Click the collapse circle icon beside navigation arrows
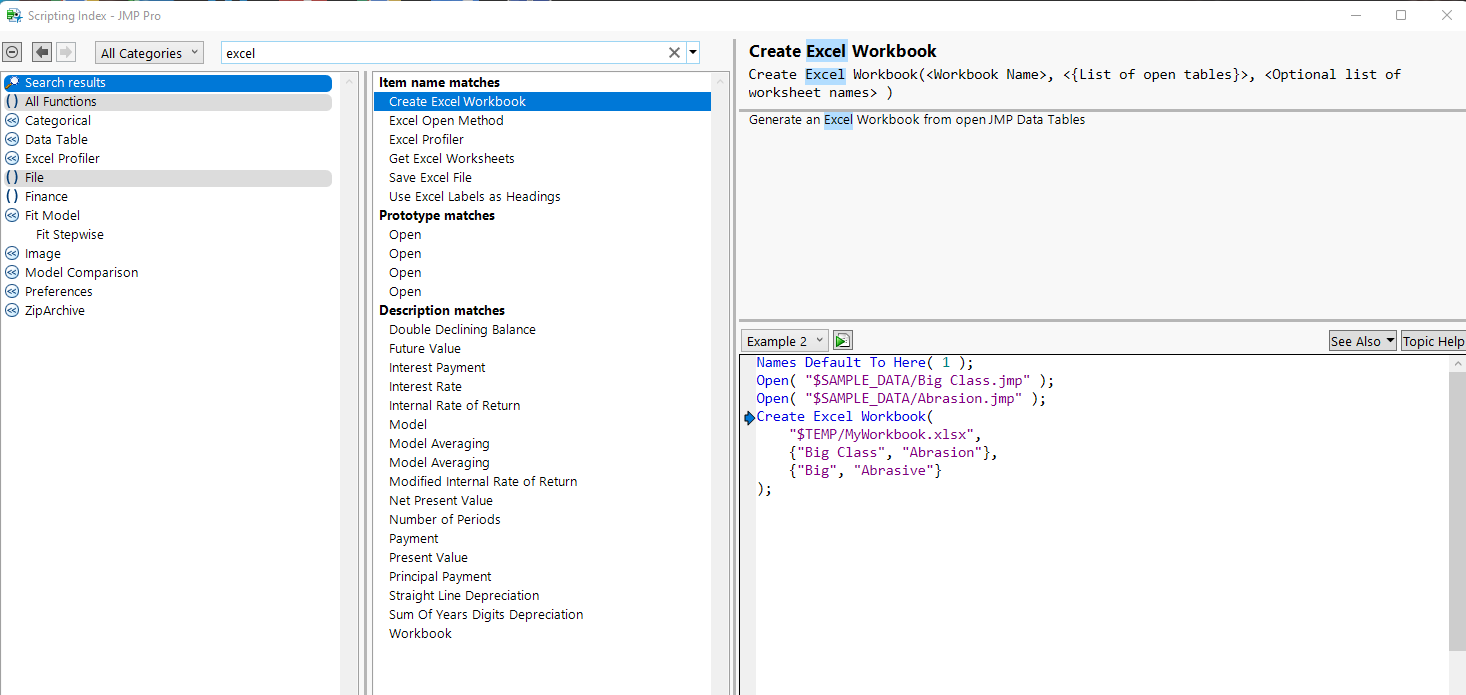 click(12, 52)
